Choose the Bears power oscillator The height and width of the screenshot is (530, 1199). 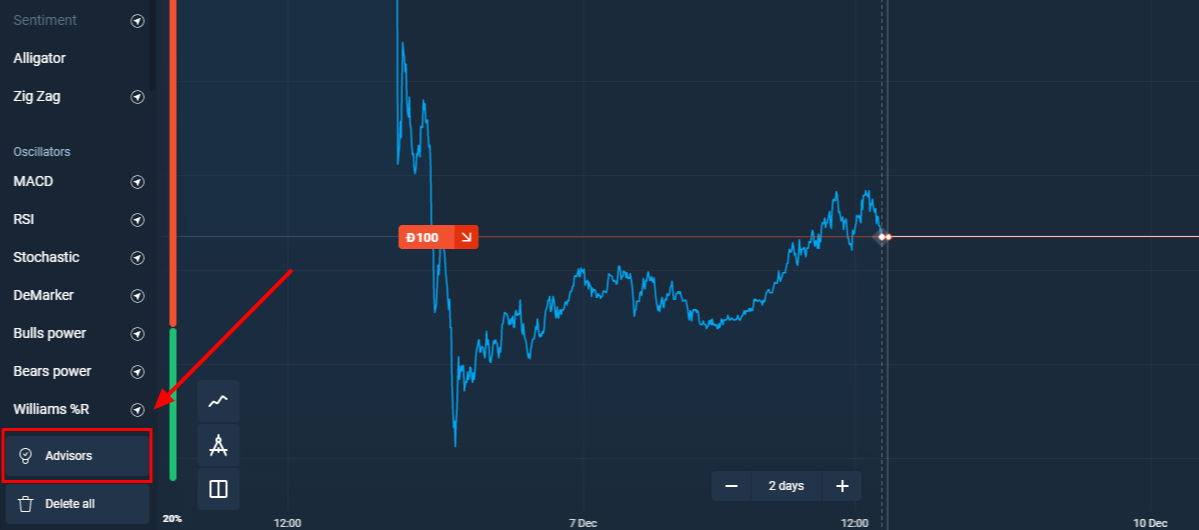pyautogui.click(x=52, y=371)
